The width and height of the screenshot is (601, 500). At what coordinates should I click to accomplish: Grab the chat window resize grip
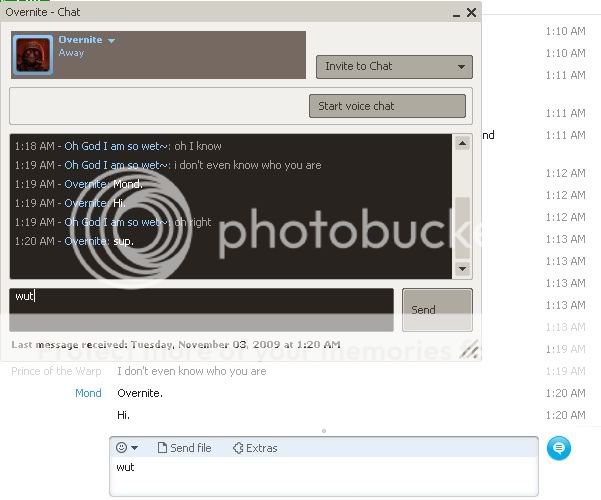468,349
